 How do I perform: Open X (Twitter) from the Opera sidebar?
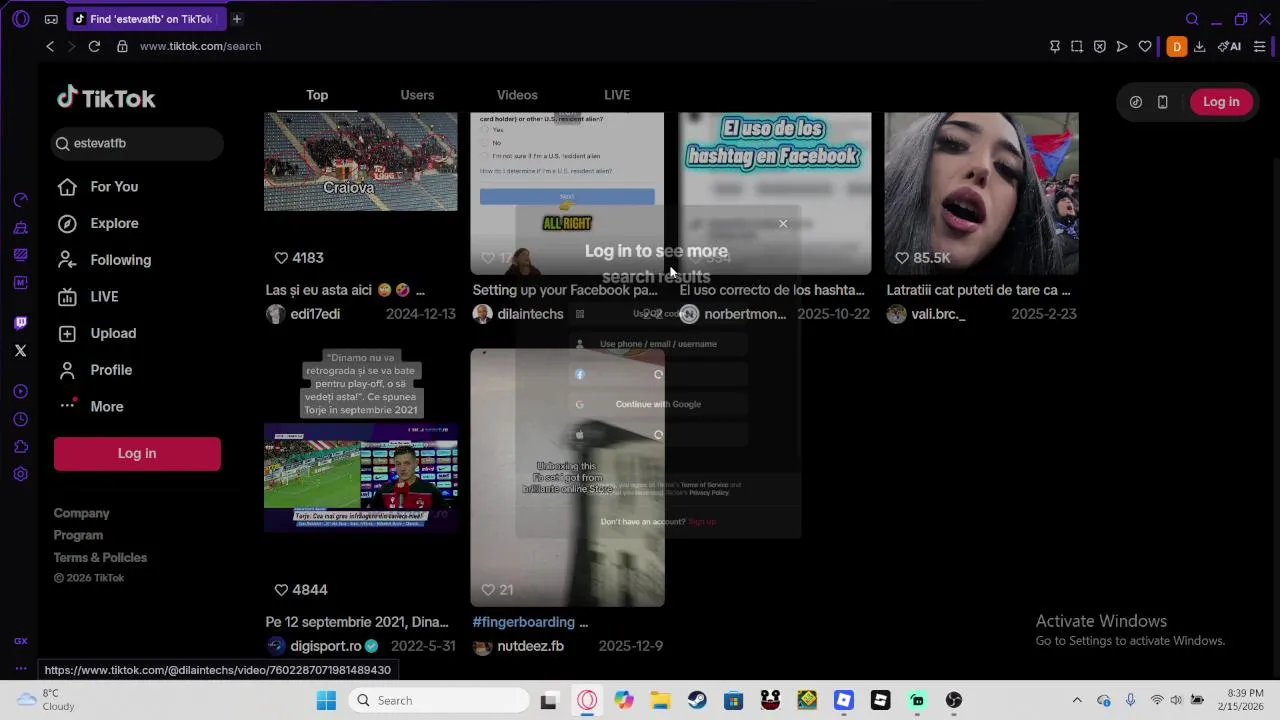tap(20, 350)
